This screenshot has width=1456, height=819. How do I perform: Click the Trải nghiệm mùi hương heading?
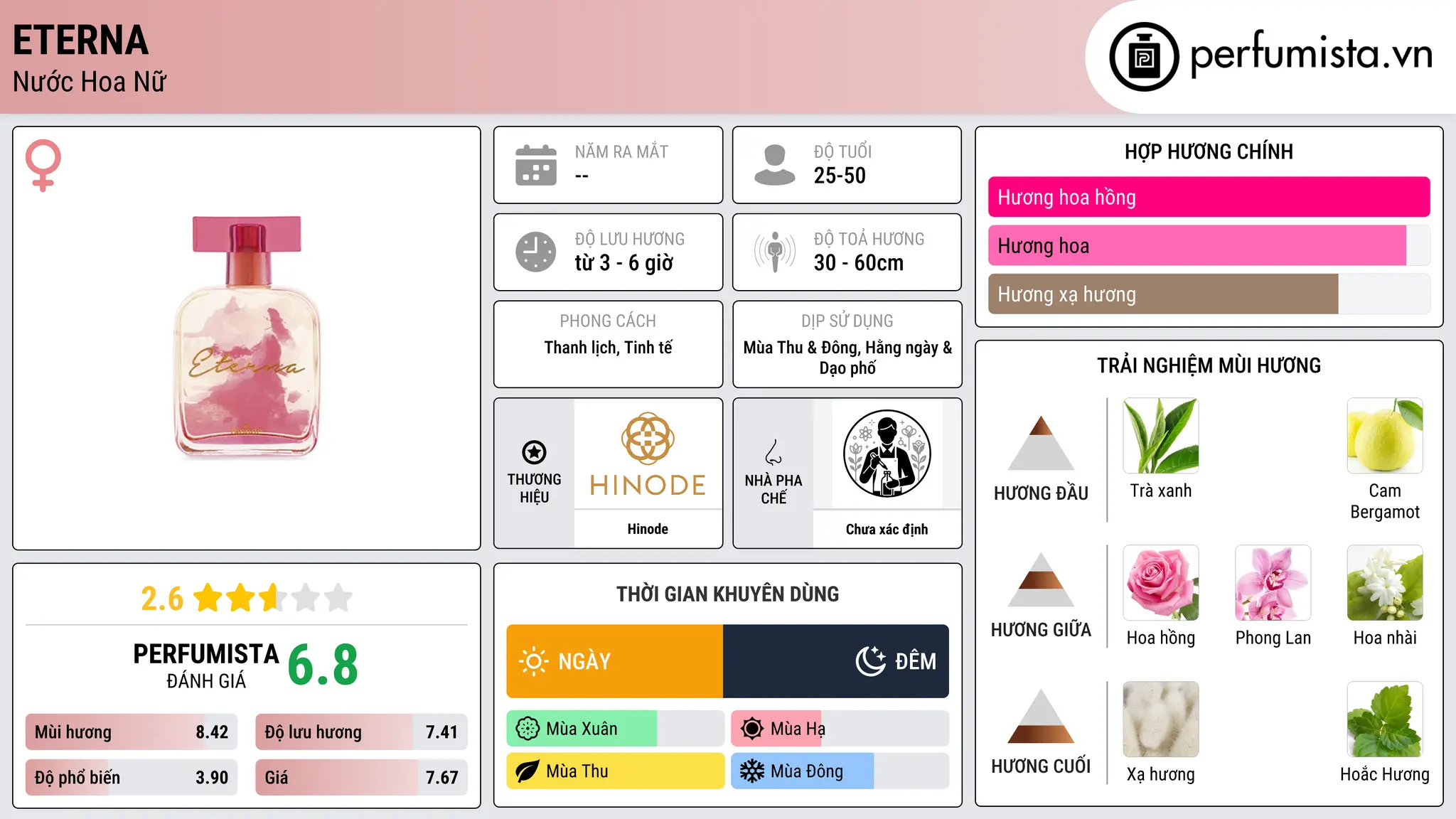coord(1209,365)
